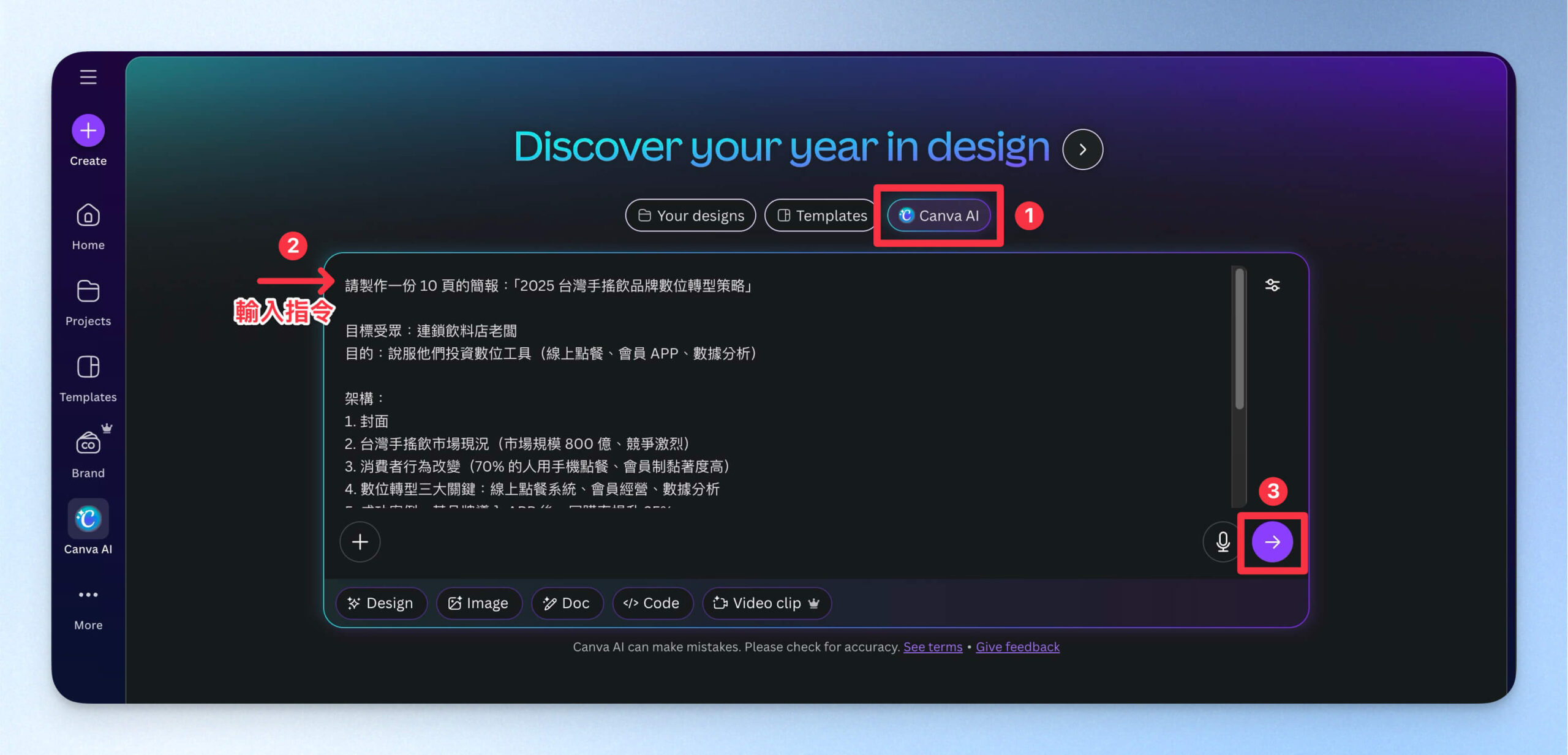Toggle the Image mode chip
This screenshot has width=1568, height=755.
tap(478, 603)
